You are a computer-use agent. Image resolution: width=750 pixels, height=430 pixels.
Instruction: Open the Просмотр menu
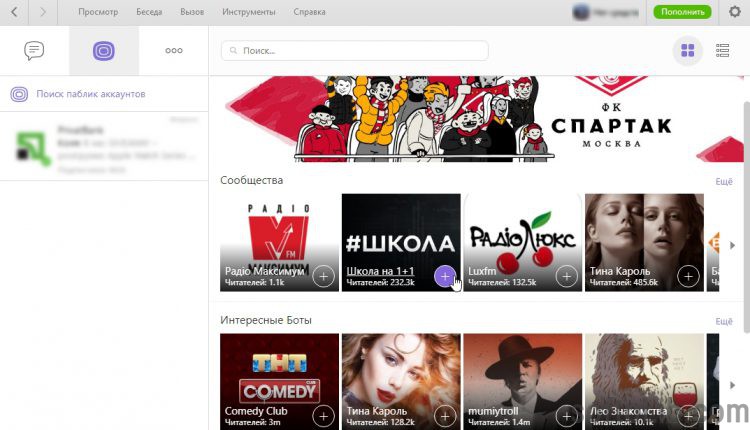[x=98, y=12]
